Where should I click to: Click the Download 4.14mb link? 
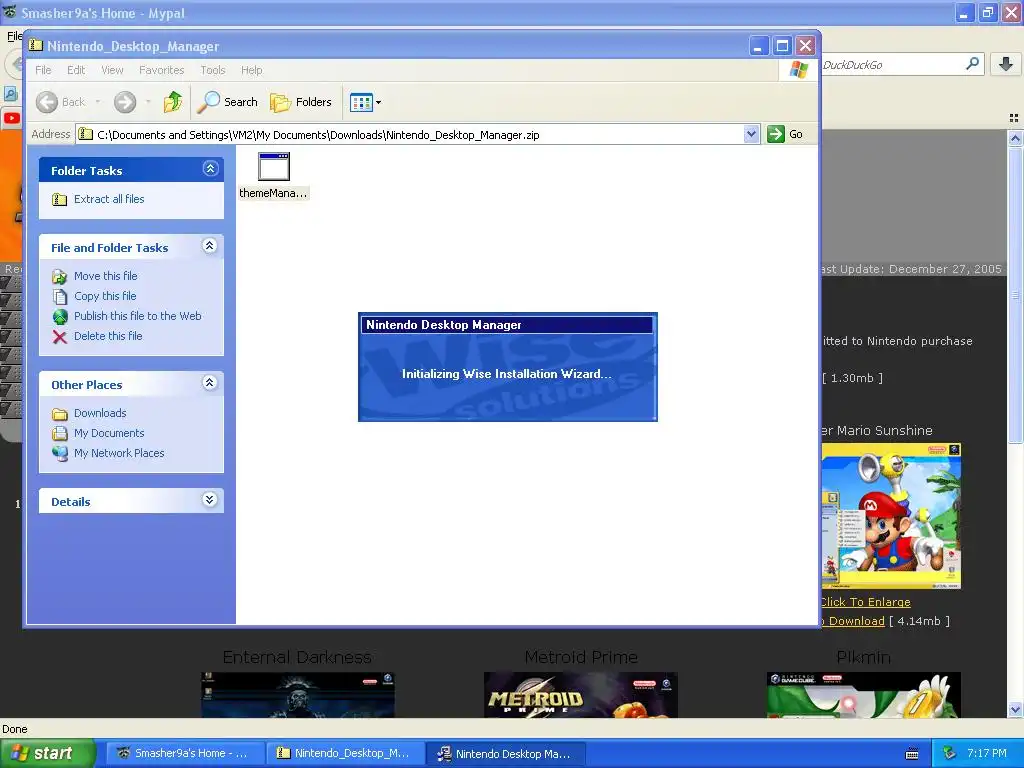(x=854, y=621)
